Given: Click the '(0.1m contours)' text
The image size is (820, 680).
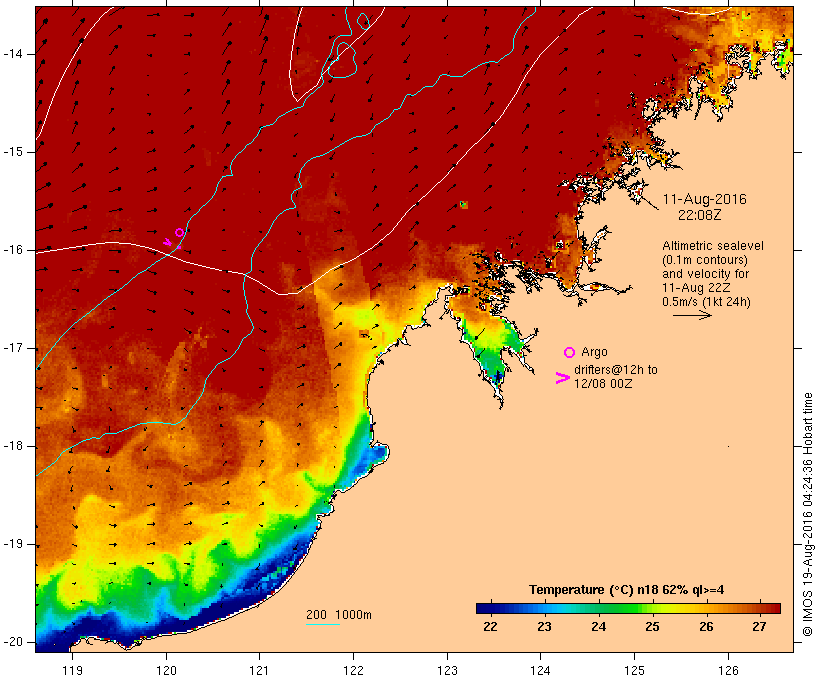Looking at the screenshot, I should [x=704, y=260].
